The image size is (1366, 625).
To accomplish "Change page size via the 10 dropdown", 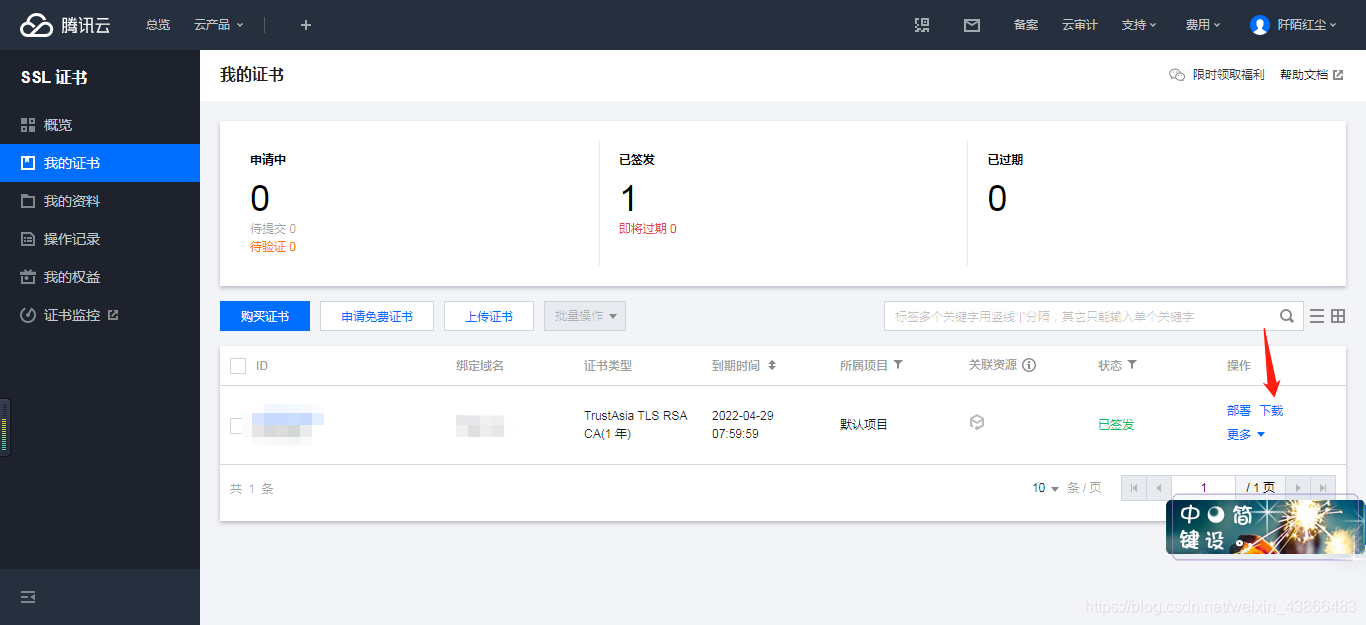I will [1043, 488].
